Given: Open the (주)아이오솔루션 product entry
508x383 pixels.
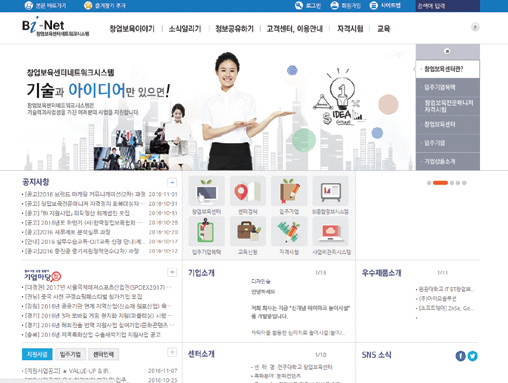Looking at the screenshot, I should tap(437, 298).
